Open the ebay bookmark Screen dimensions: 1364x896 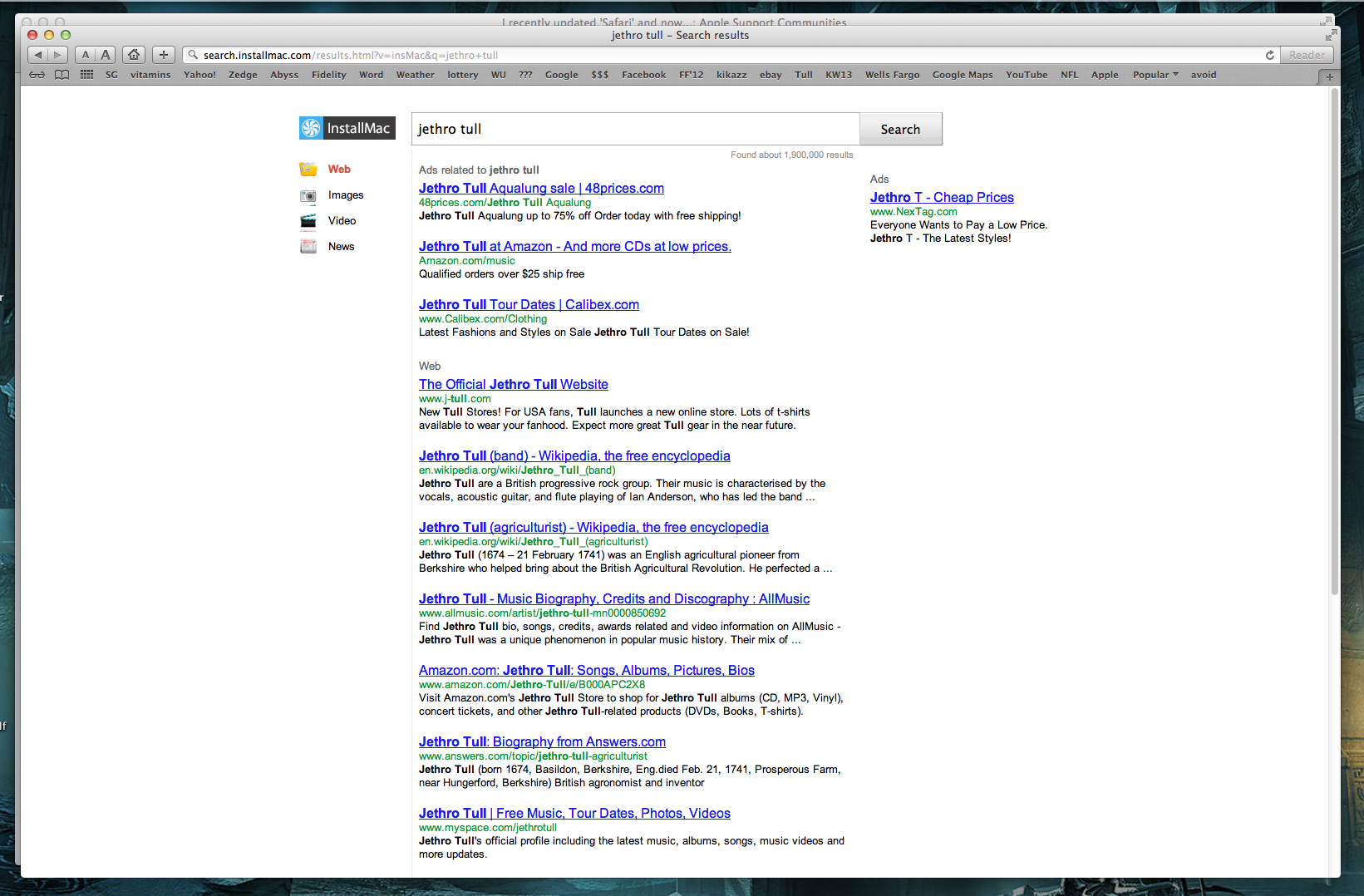click(771, 75)
